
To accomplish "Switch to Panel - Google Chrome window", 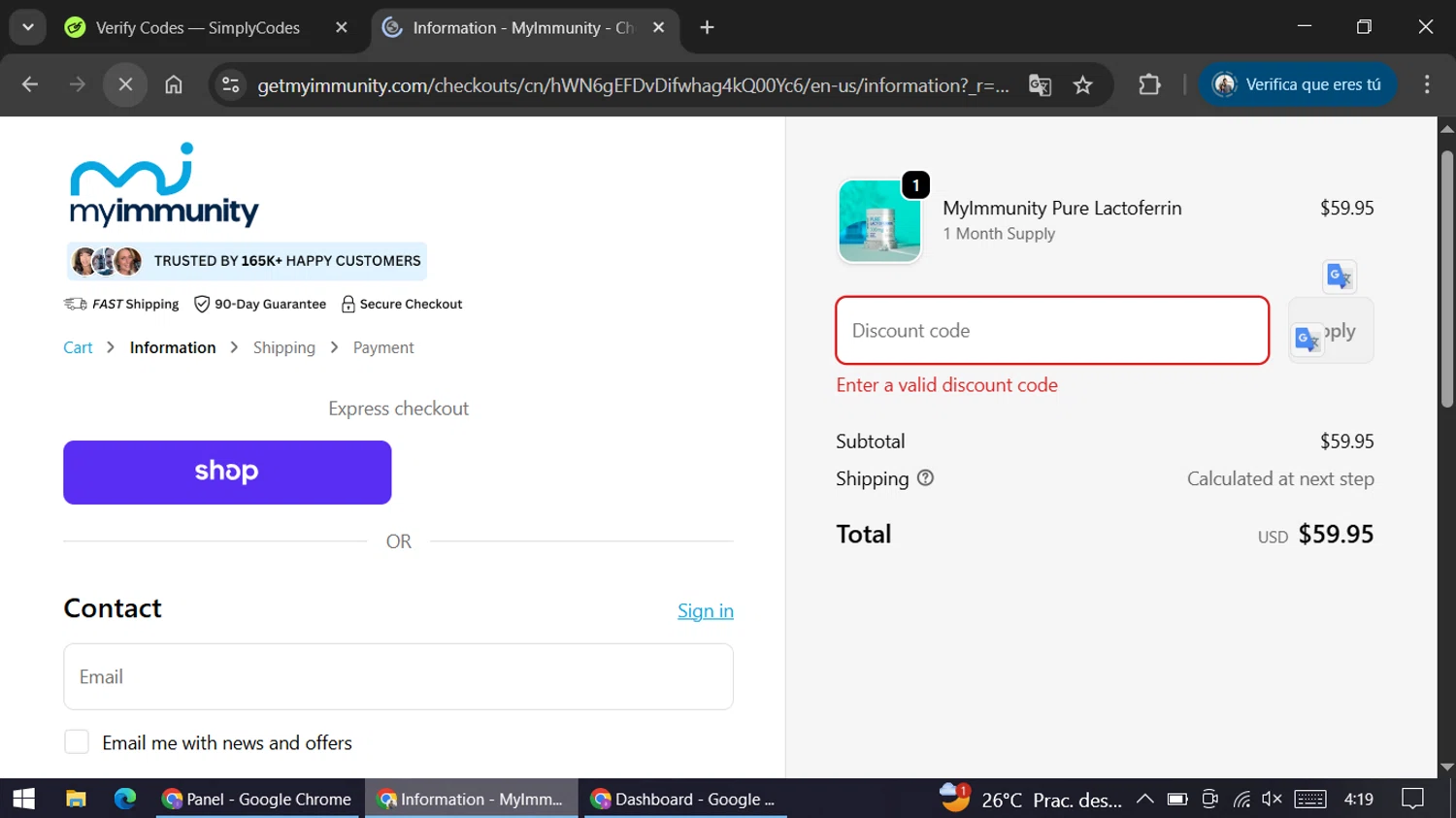I will pyautogui.click(x=257, y=799).
